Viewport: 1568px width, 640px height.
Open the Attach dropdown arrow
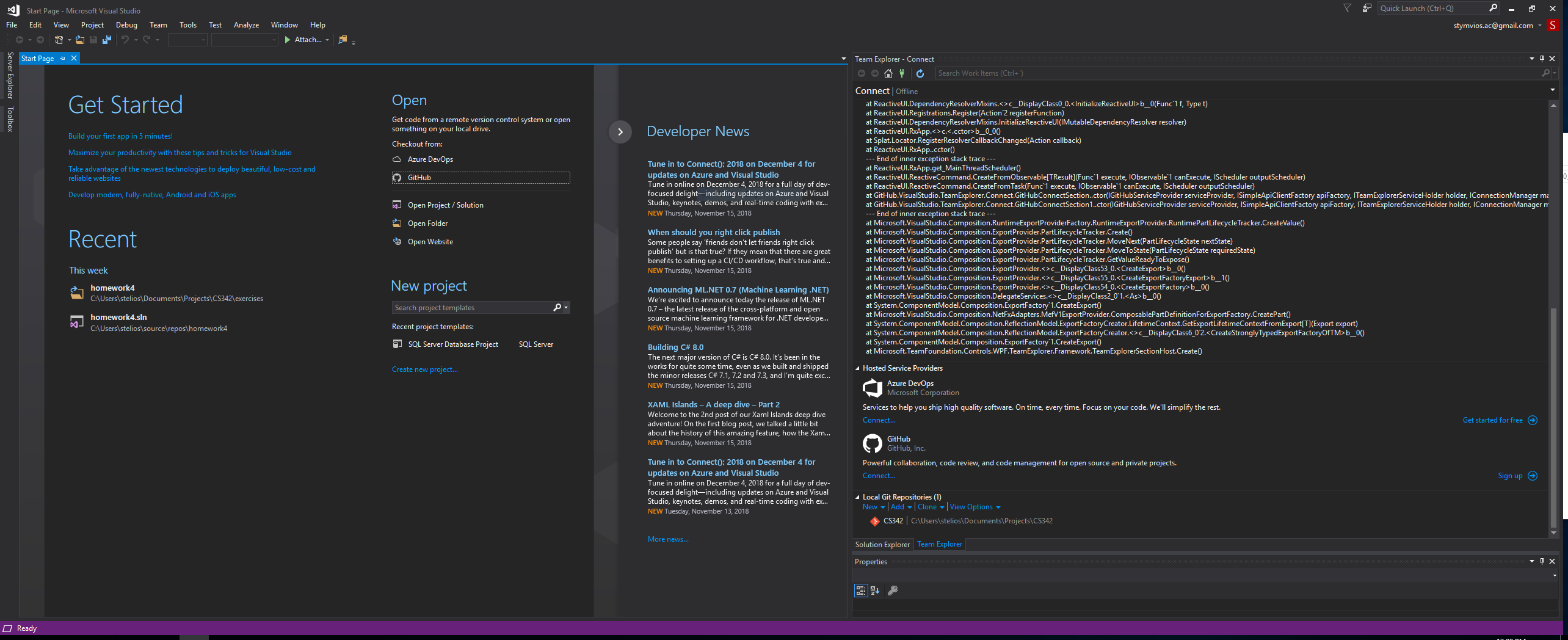(x=327, y=40)
